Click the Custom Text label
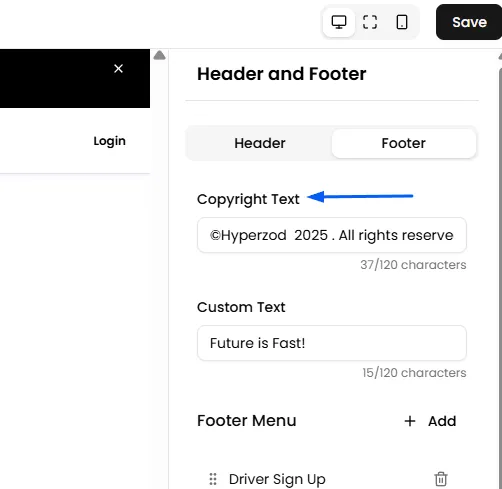The image size is (502, 489). pyautogui.click(x=241, y=307)
